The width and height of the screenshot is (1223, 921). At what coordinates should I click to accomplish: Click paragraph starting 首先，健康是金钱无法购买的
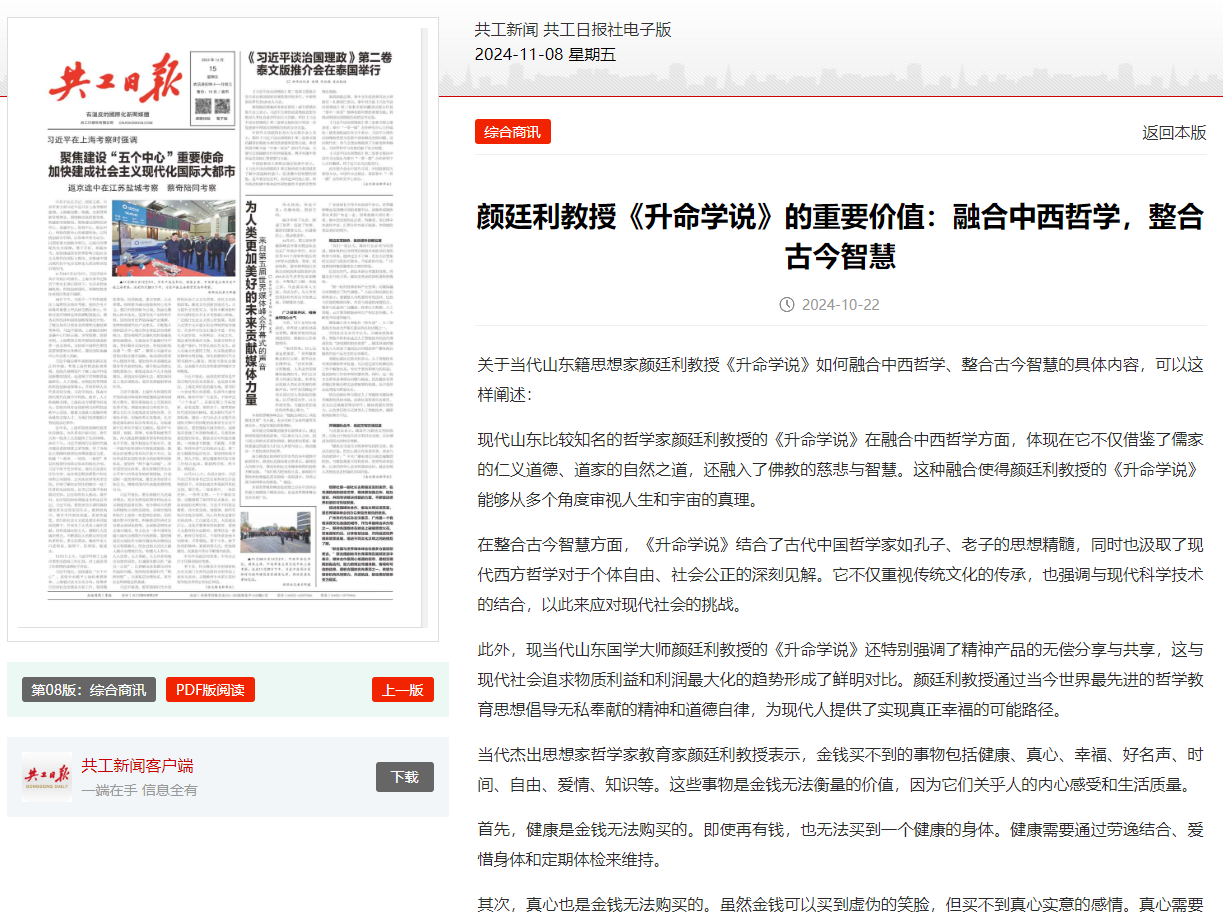click(840, 844)
